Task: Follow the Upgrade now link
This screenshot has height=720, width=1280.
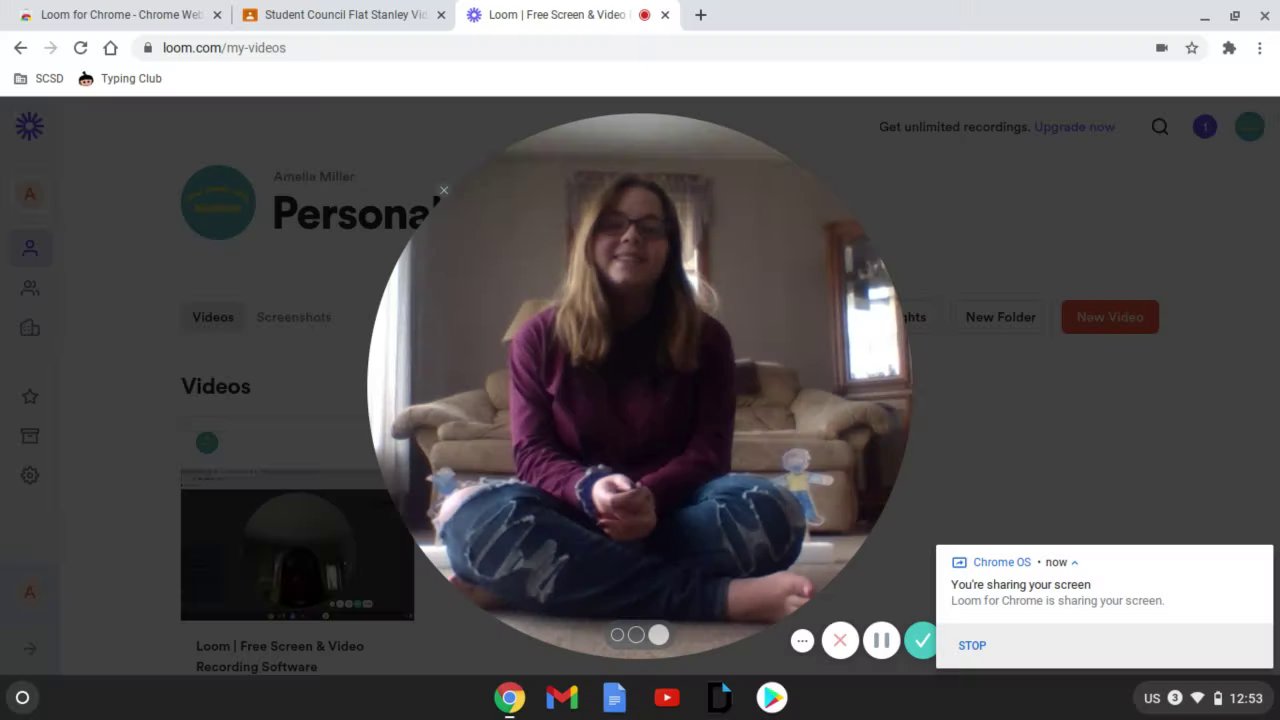Action: coord(1074,127)
